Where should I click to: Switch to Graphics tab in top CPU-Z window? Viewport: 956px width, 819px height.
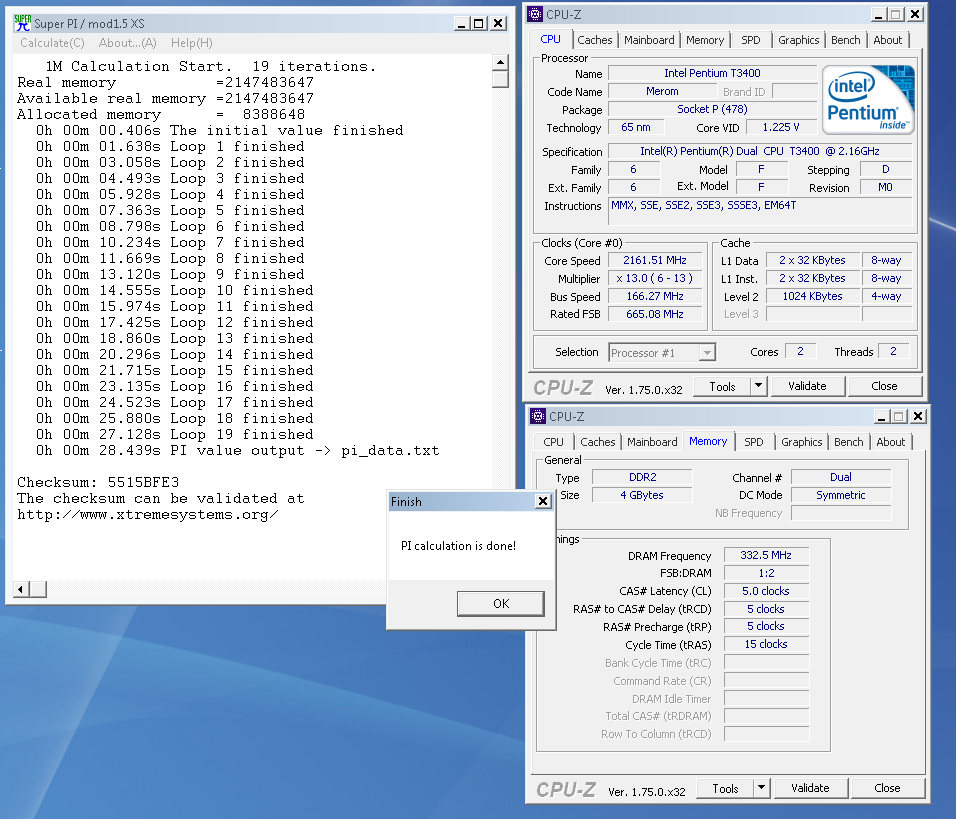(x=798, y=40)
